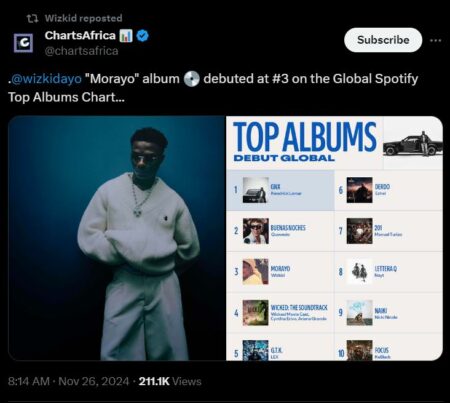Click the disc emoji in the tweet

(191, 79)
